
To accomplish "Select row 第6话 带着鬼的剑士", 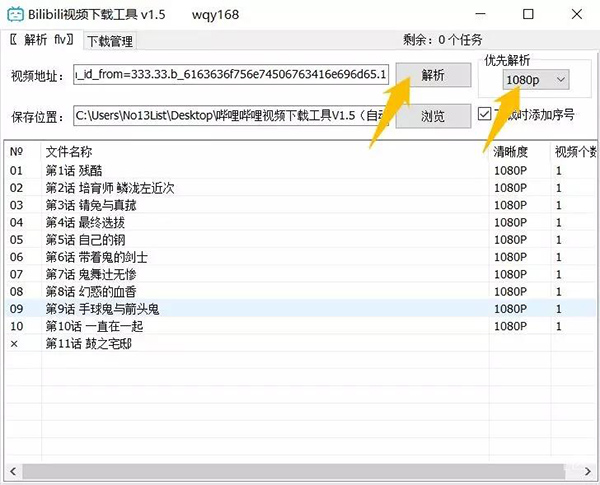I will click(x=301, y=257).
